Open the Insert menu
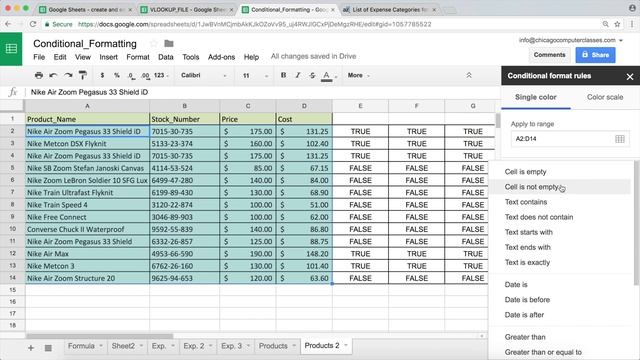Screen dimensions: 640x360 109,57
